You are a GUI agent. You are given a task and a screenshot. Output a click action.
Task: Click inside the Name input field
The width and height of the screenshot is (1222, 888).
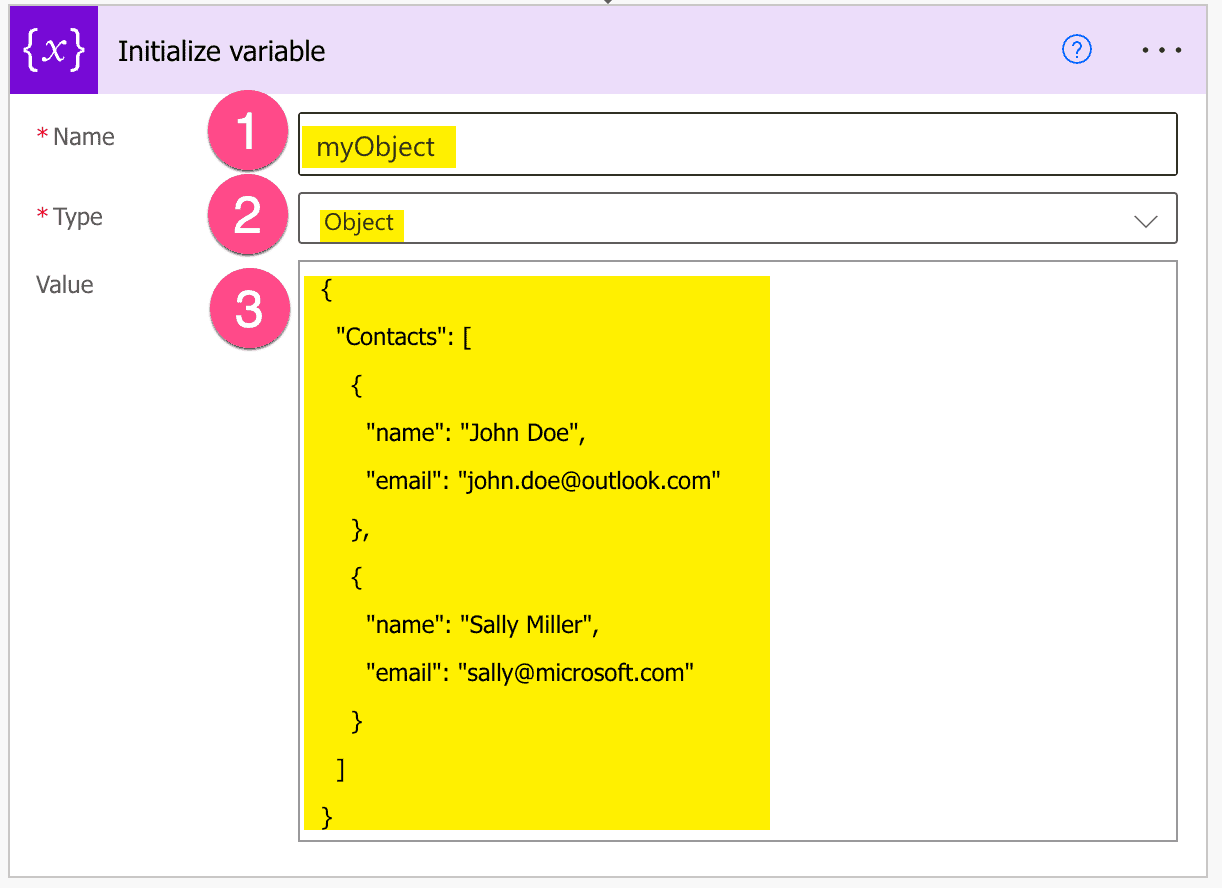click(x=737, y=144)
